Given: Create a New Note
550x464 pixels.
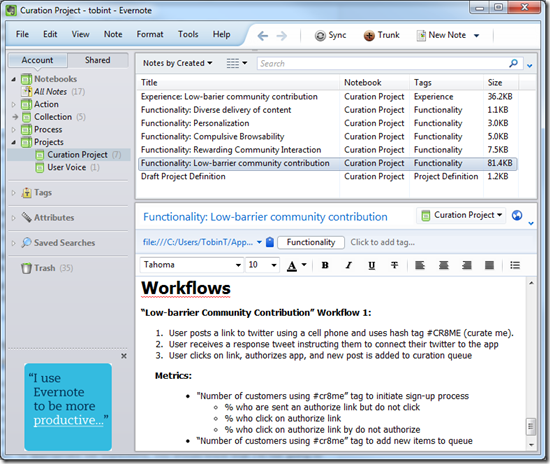Looking at the screenshot, I should (441, 35).
